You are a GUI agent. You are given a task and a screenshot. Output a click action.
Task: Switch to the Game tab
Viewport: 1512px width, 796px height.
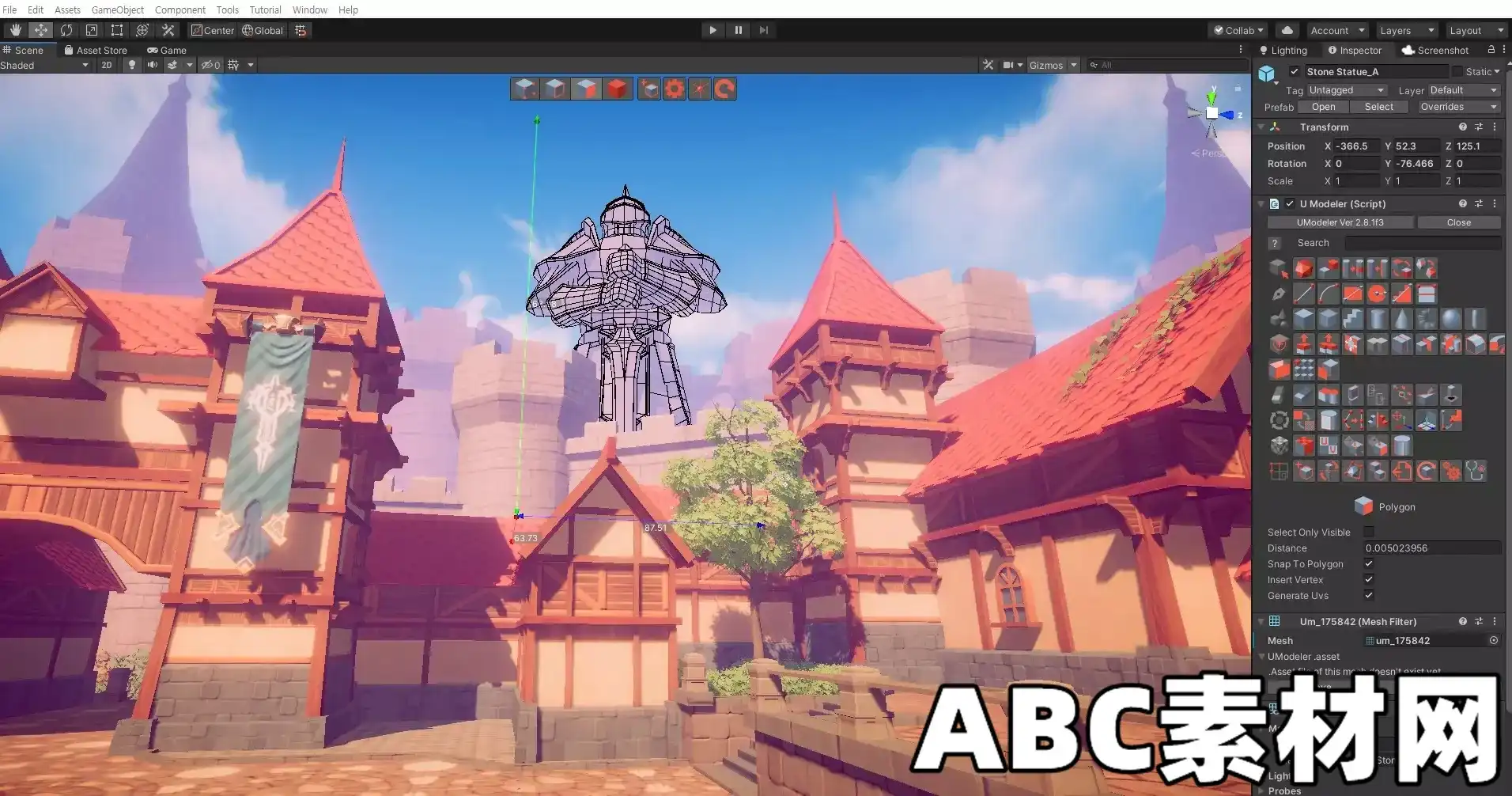[167, 50]
